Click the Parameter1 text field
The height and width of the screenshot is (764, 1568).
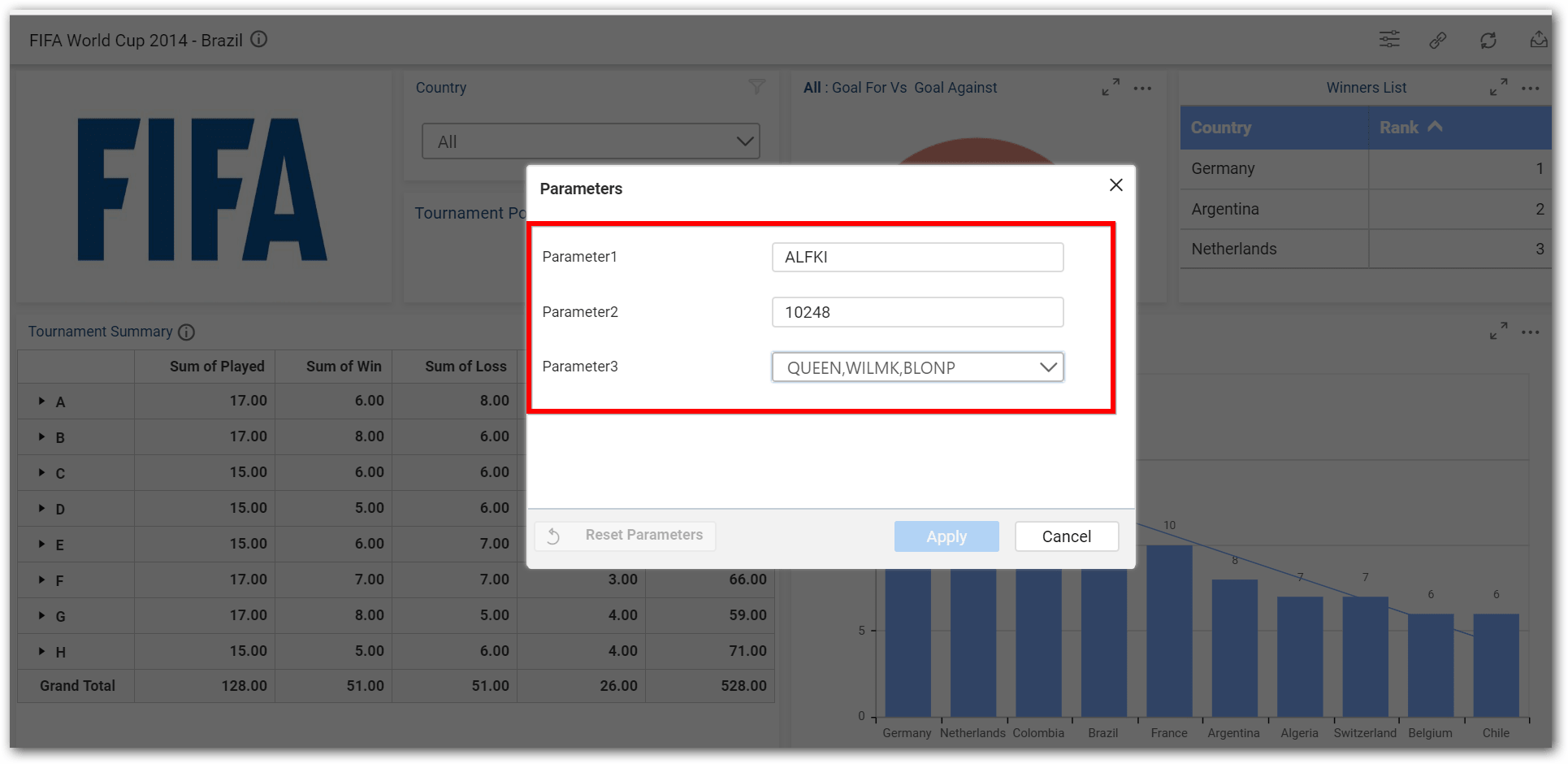[916, 257]
